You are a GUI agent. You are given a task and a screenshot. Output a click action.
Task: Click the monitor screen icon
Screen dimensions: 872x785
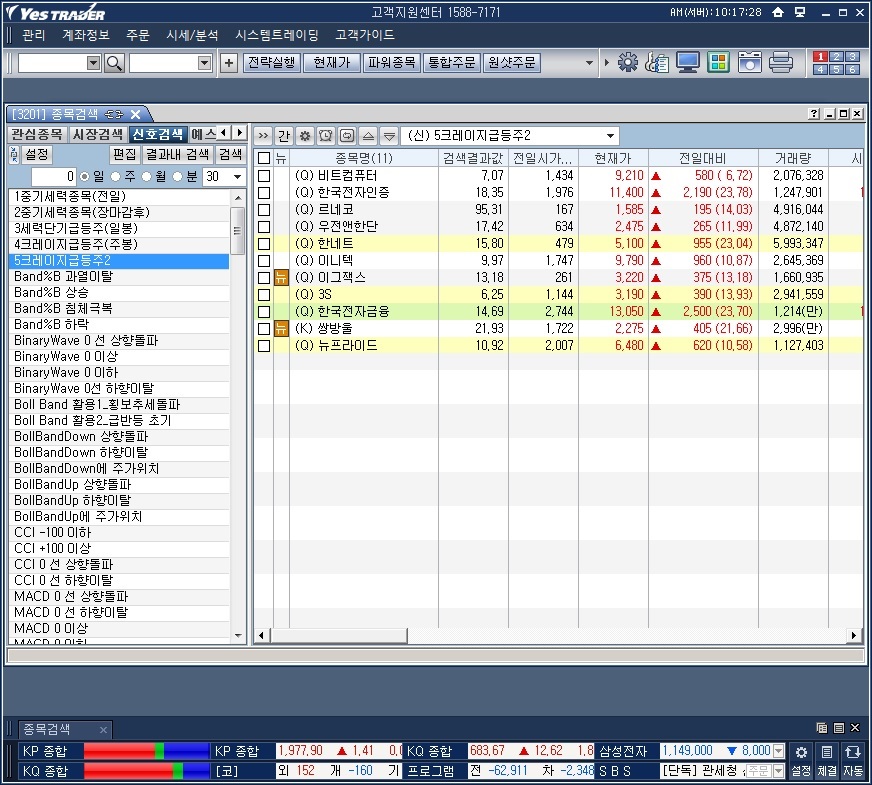click(688, 62)
